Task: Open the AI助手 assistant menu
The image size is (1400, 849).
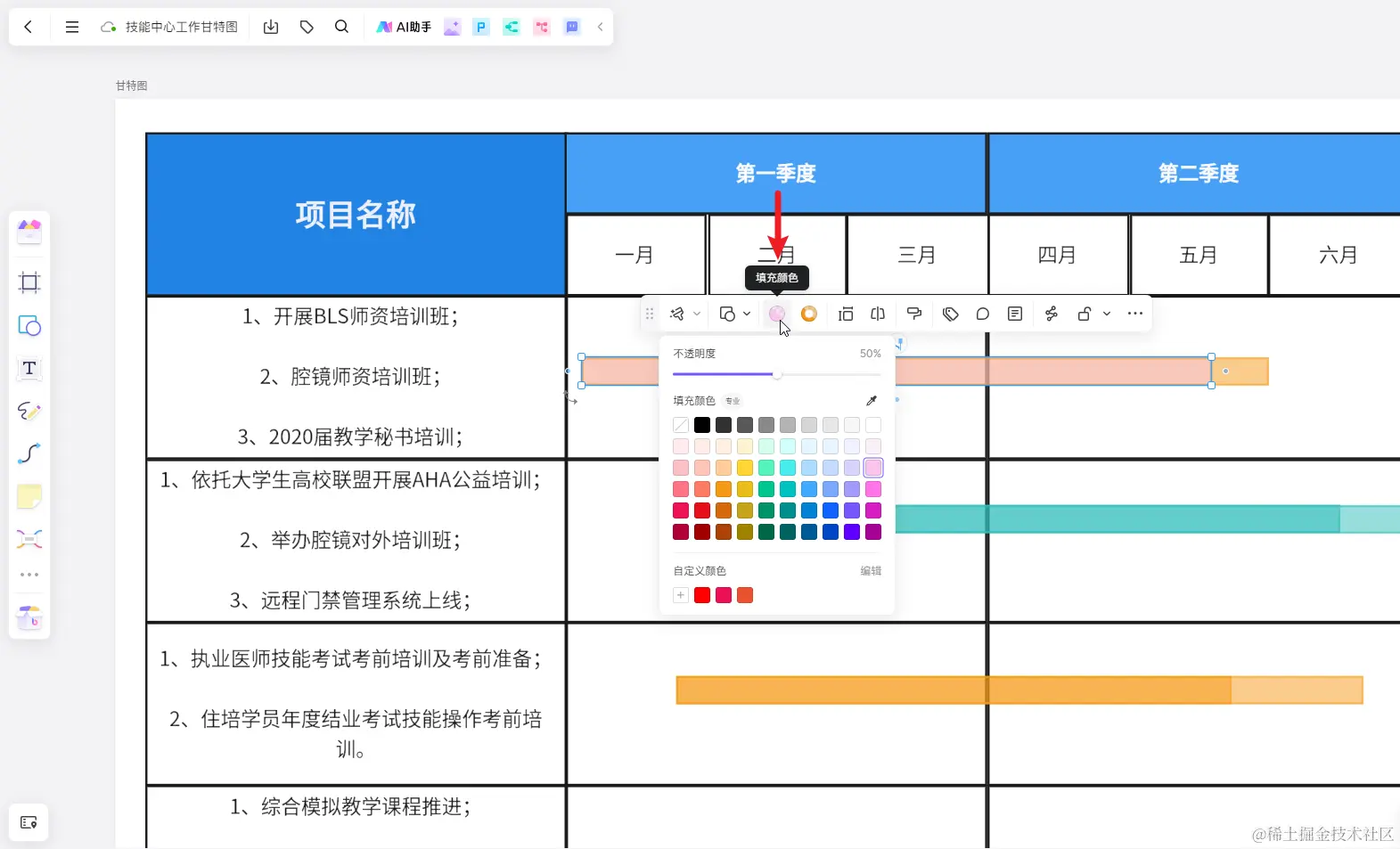Action: [404, 27]
